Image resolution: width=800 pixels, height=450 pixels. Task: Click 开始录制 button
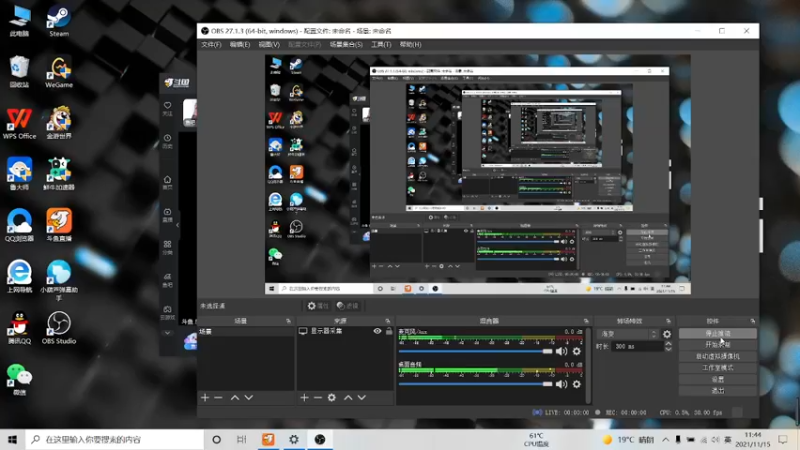[717, 345]
